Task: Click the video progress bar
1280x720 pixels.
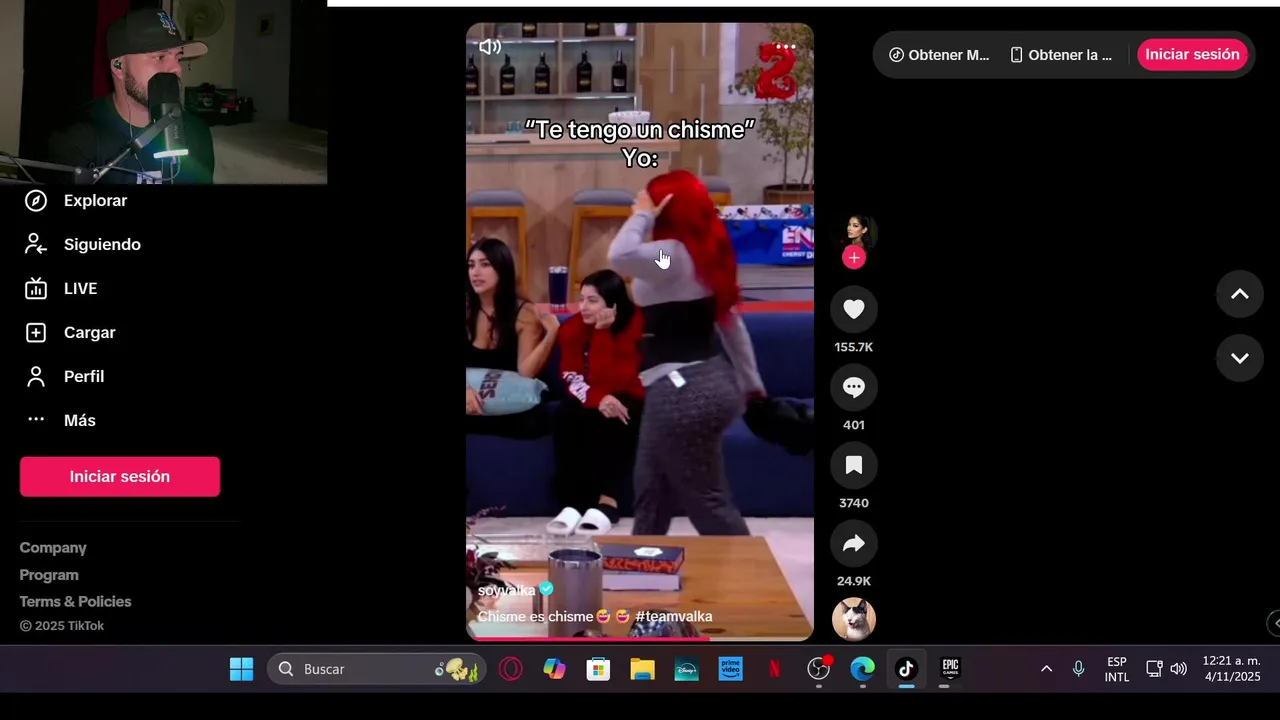Action: click(x=640, y=637)
